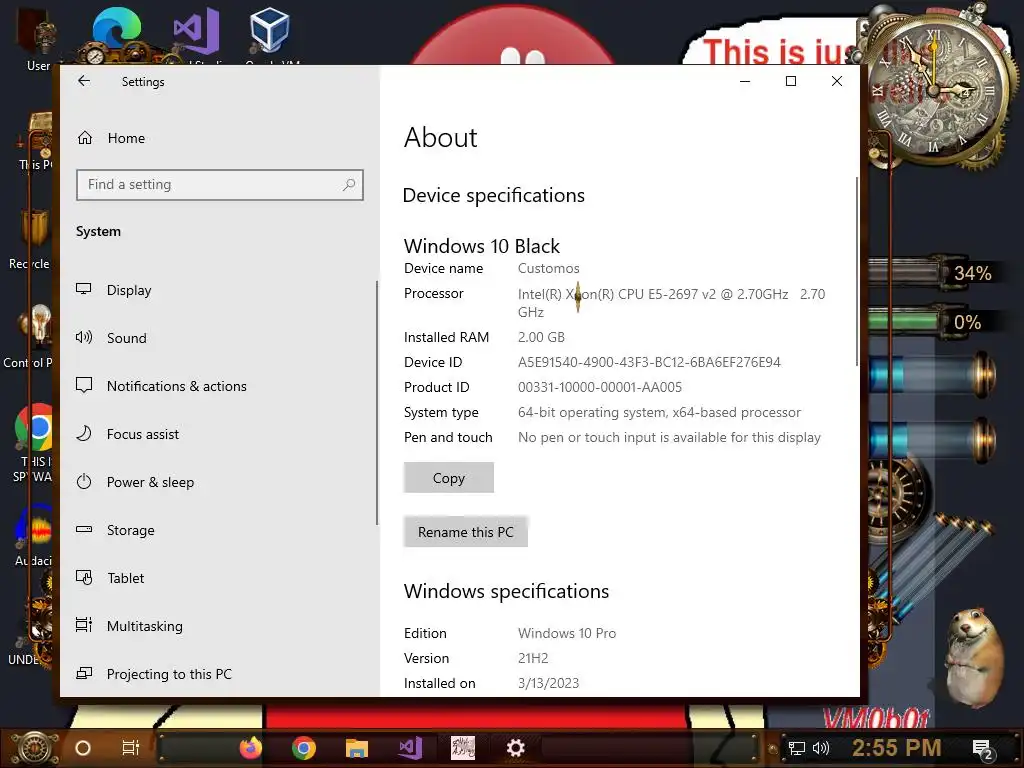Open Cortana circle on taskbar
Image resolution: width=1024 pixels, height=768 pixels.
(83, 748)
